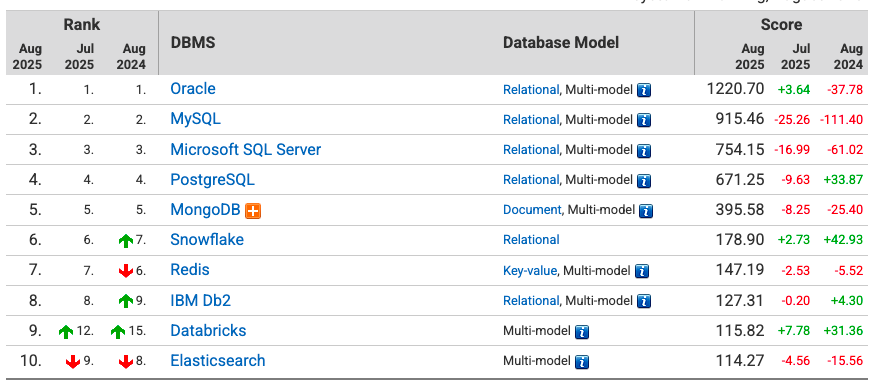Screen dimensions: 874x381
Task: Click green up arrow beside IBM Db2 rank 9
Action: coord(126,301)
